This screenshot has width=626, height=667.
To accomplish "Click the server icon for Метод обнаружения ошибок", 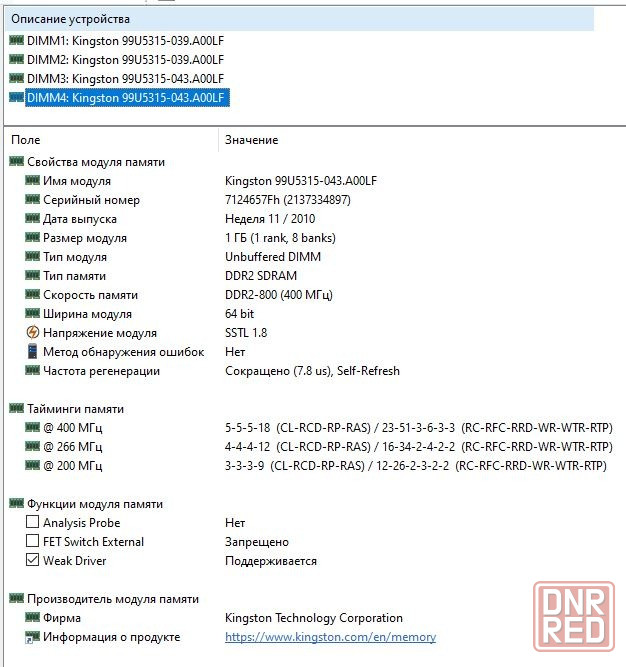I will tap(32, 351).
